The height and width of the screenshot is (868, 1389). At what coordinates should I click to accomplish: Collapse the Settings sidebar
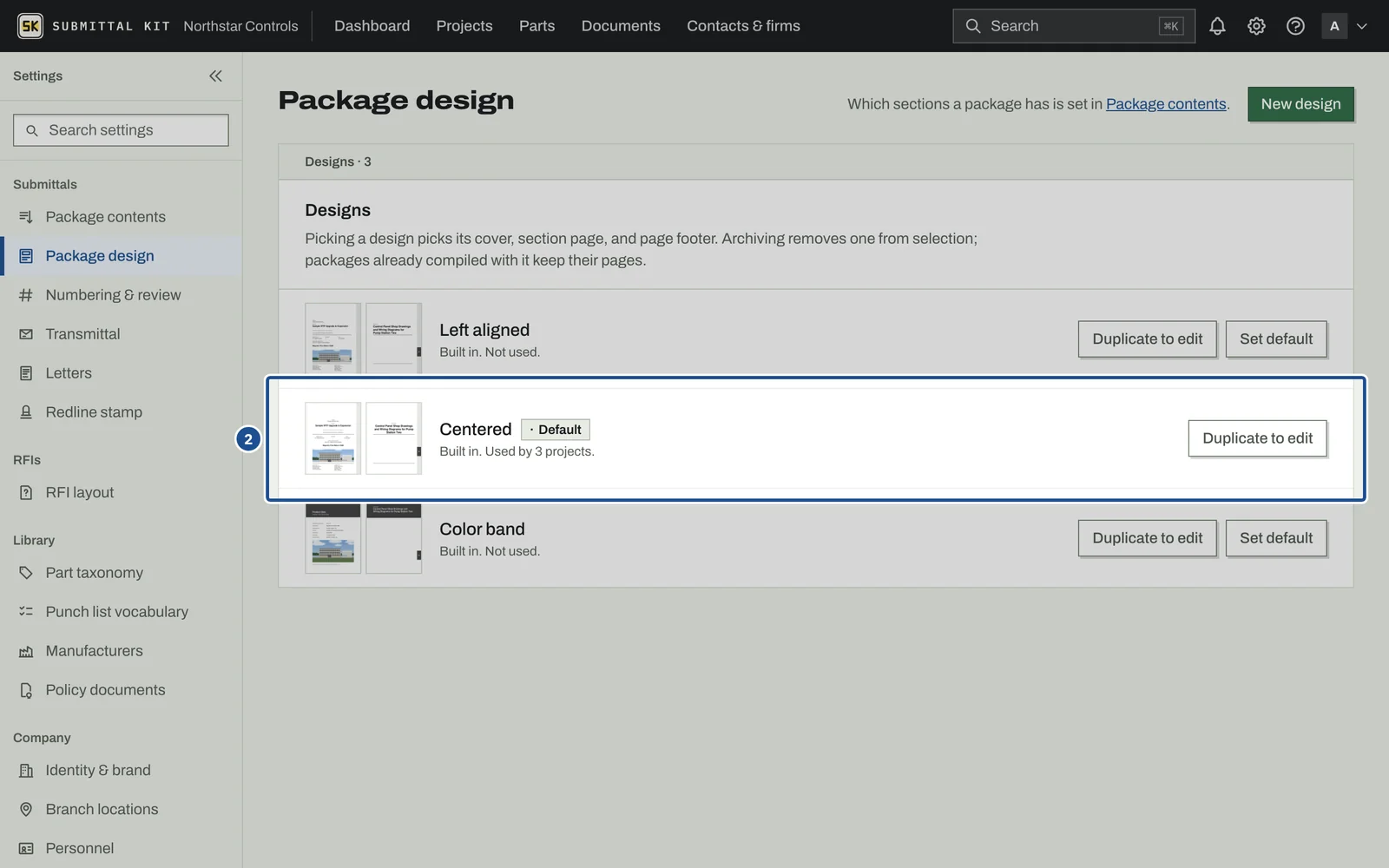pos(215,76)
